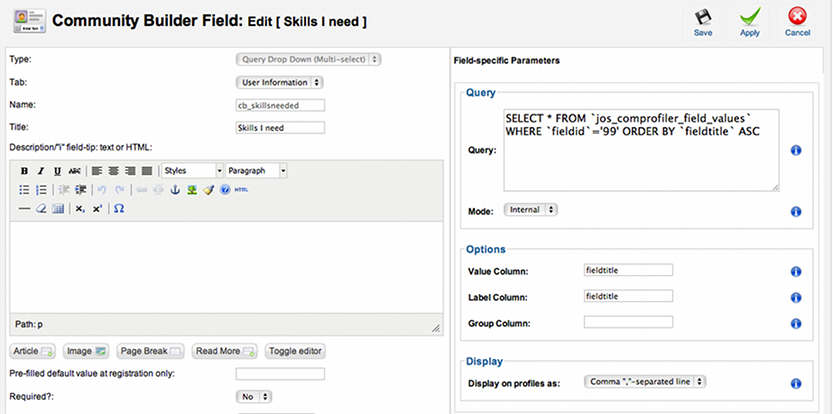The height and width of the screenshot is (414, 833).
Task: Click the subscript icon
Action: click(82, 208)
